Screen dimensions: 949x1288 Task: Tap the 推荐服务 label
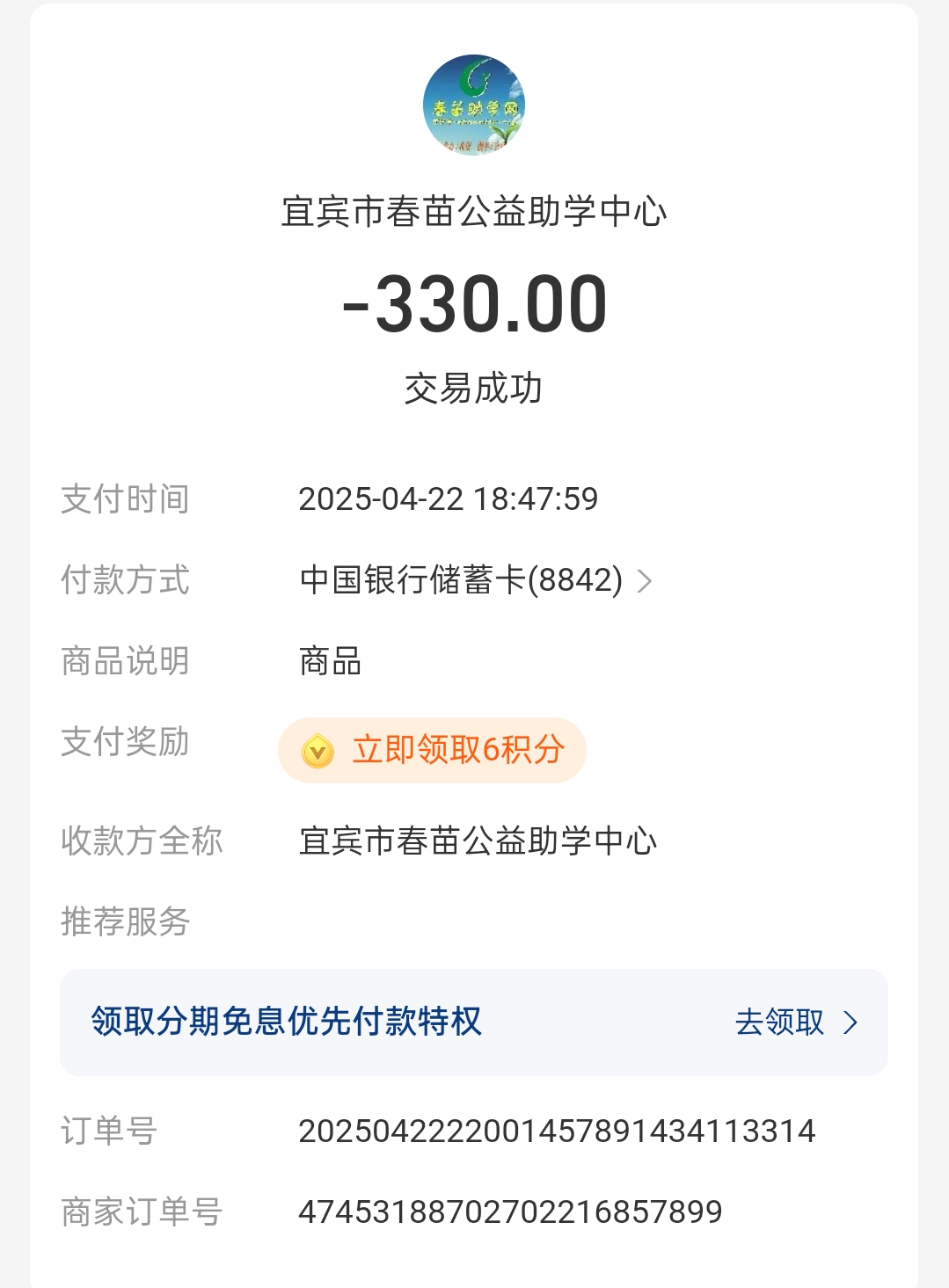tap(126, 921)
